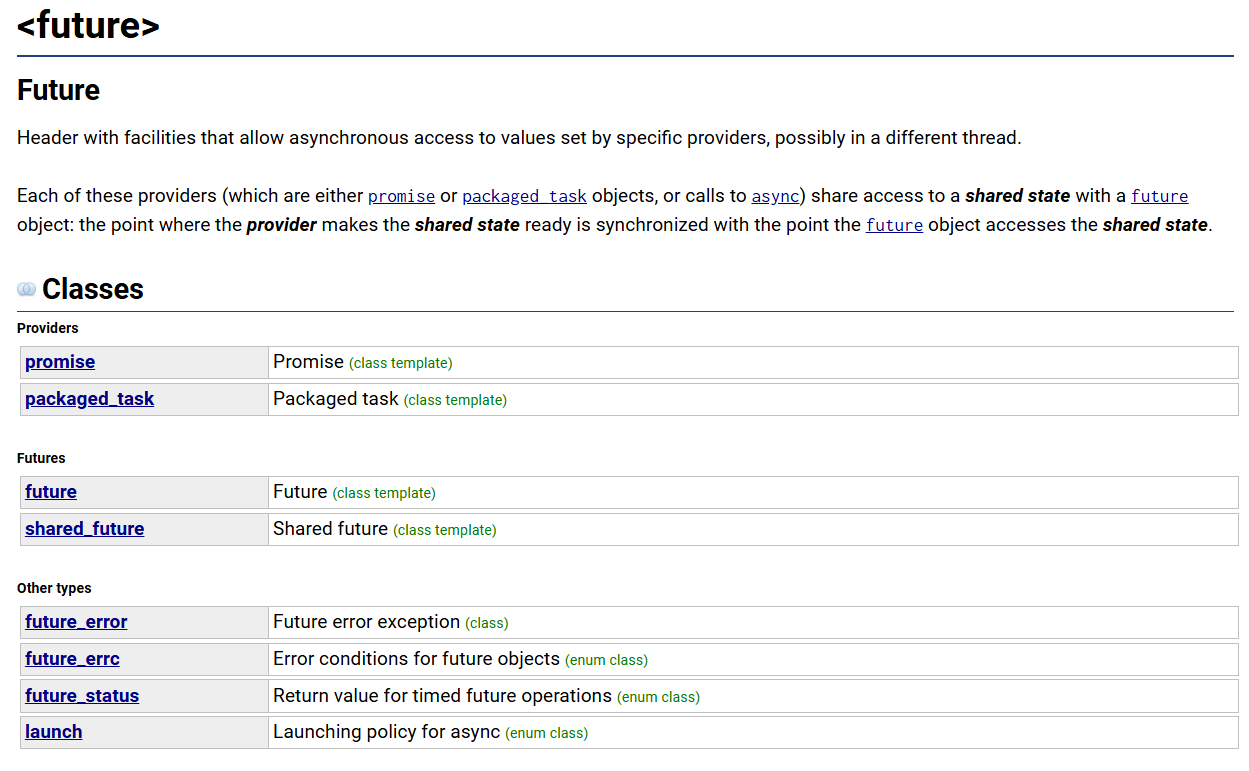Click the Packaged task table row

pos(600,398)
